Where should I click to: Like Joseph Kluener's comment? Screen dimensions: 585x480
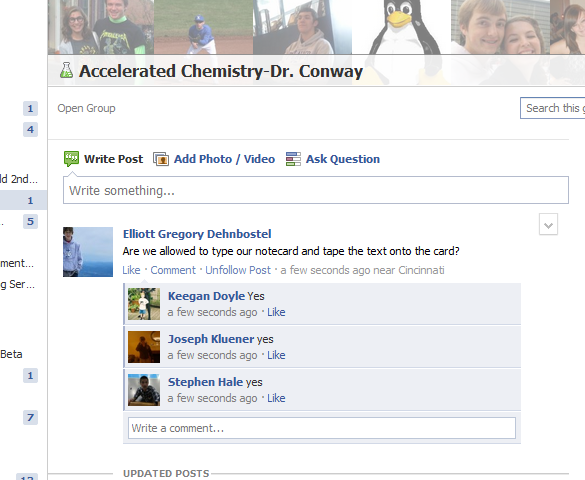click(276, 355)
